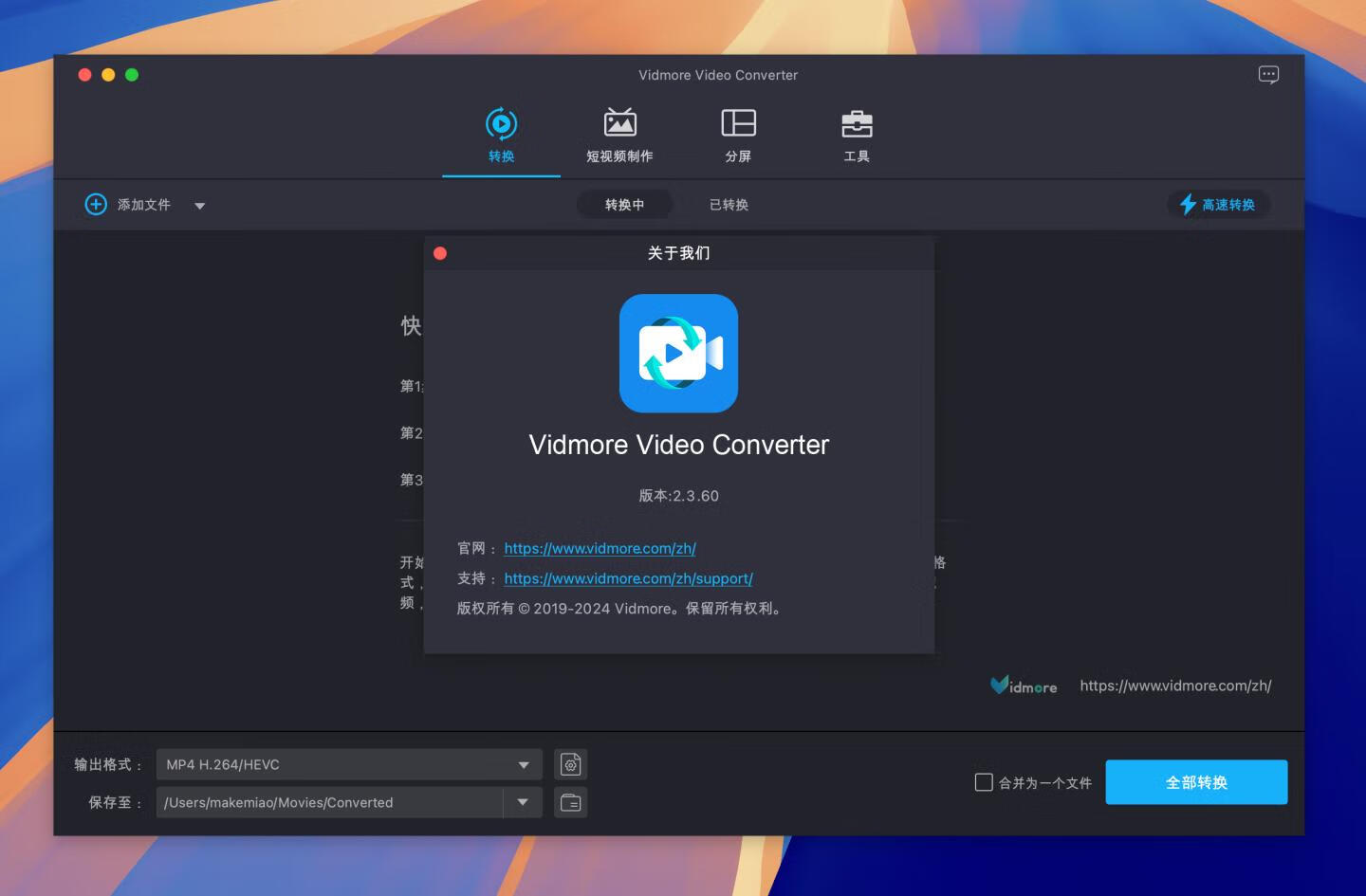
Task: Click the 保存至 path field
Action: tap(329, 802)
